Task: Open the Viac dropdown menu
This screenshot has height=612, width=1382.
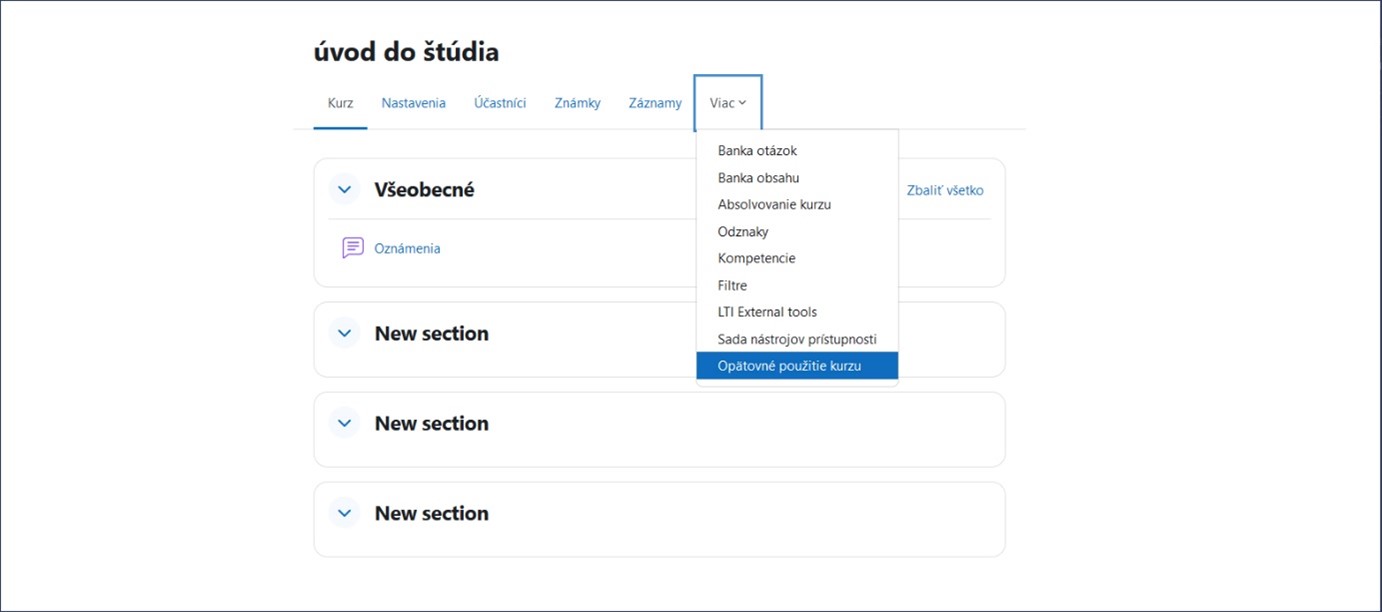Action: pyautogui.click(x=728, y=103)
